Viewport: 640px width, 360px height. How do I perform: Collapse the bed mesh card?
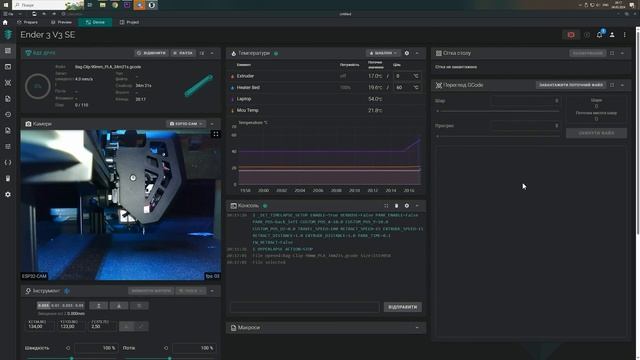click(x=622, y=53)
